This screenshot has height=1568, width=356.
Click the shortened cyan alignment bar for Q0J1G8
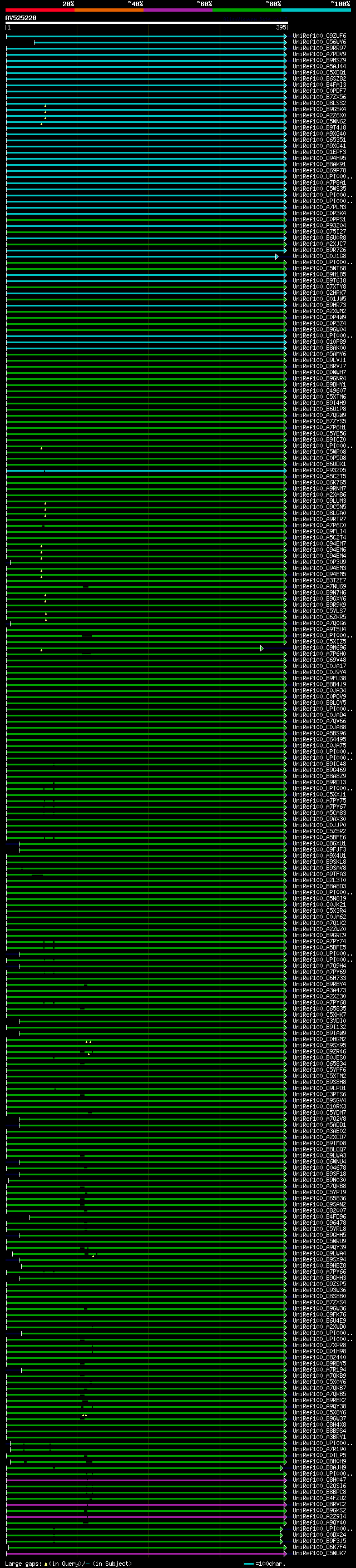point(142,256)
